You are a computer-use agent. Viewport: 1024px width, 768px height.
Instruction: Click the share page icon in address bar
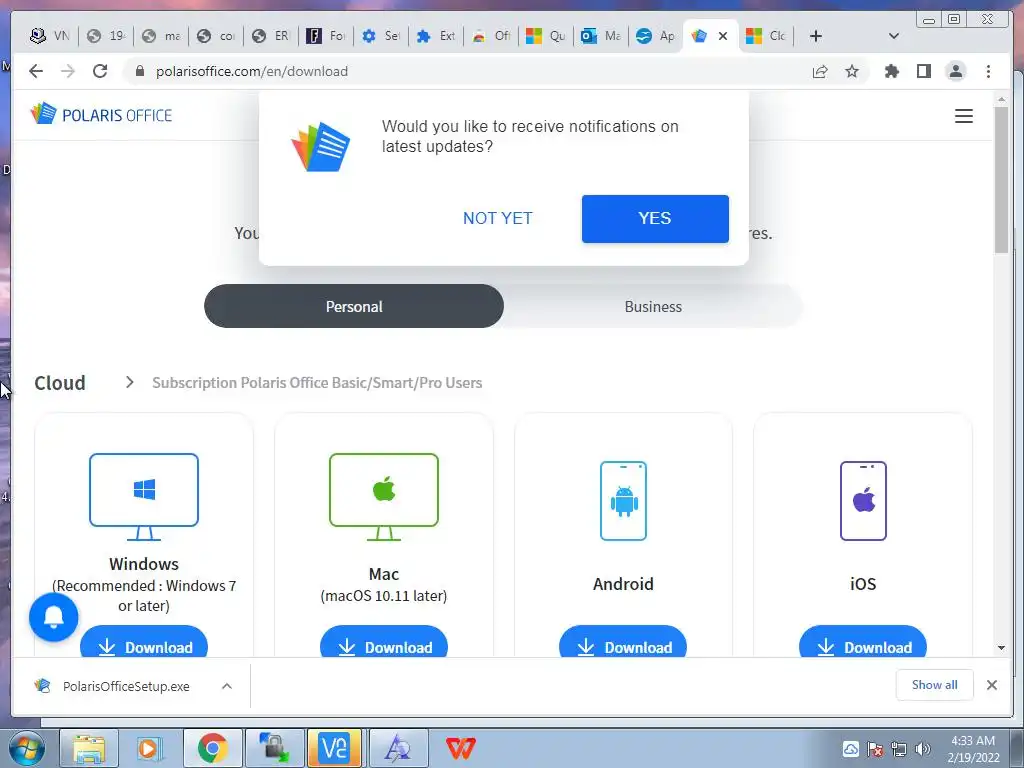point(820,71)
